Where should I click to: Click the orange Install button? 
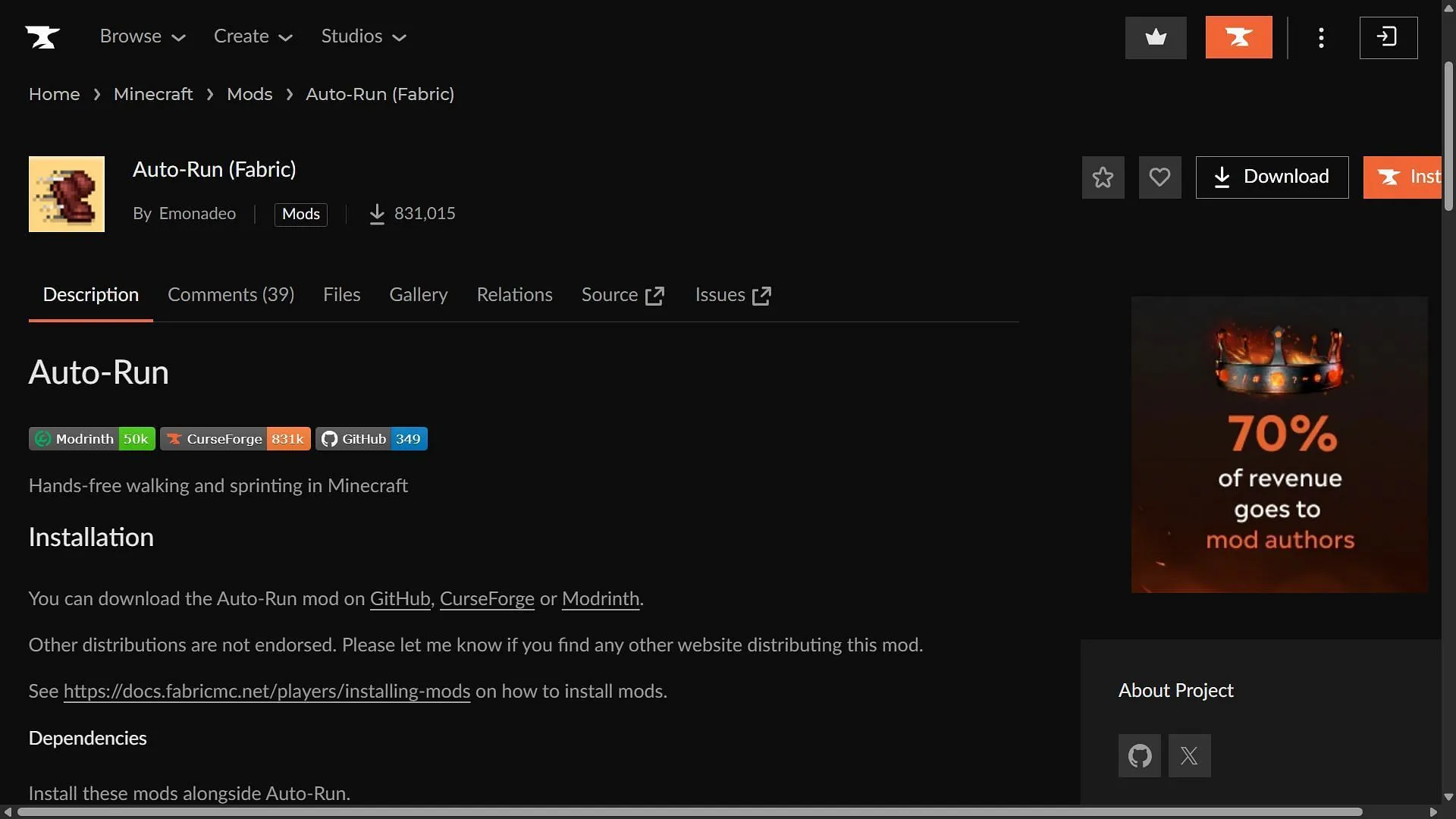1402,177
